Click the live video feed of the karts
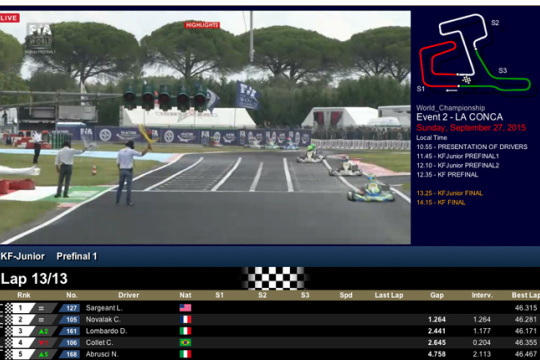 pyautogui.click(x=205, y=127)
